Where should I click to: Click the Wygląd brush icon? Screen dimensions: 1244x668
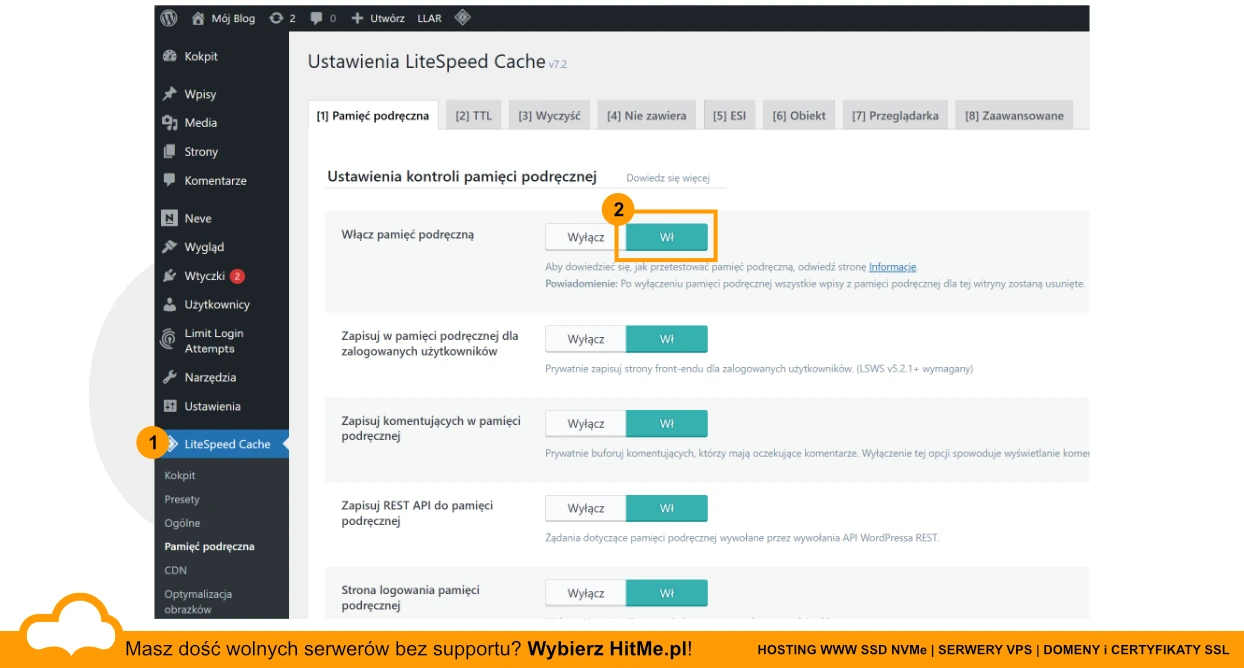click(x=170, y=247)
